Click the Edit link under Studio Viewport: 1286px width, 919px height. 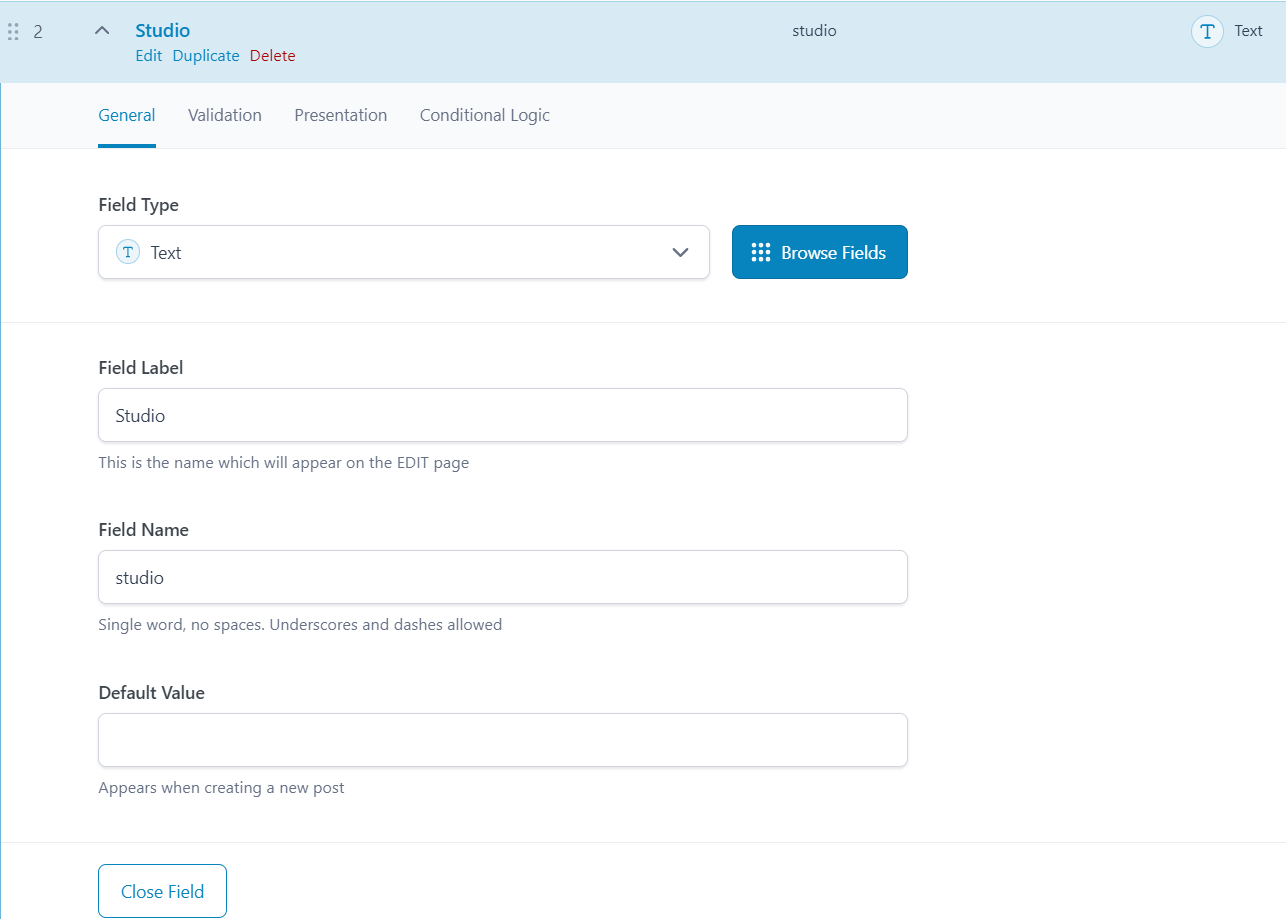click(x=148, y=56)
